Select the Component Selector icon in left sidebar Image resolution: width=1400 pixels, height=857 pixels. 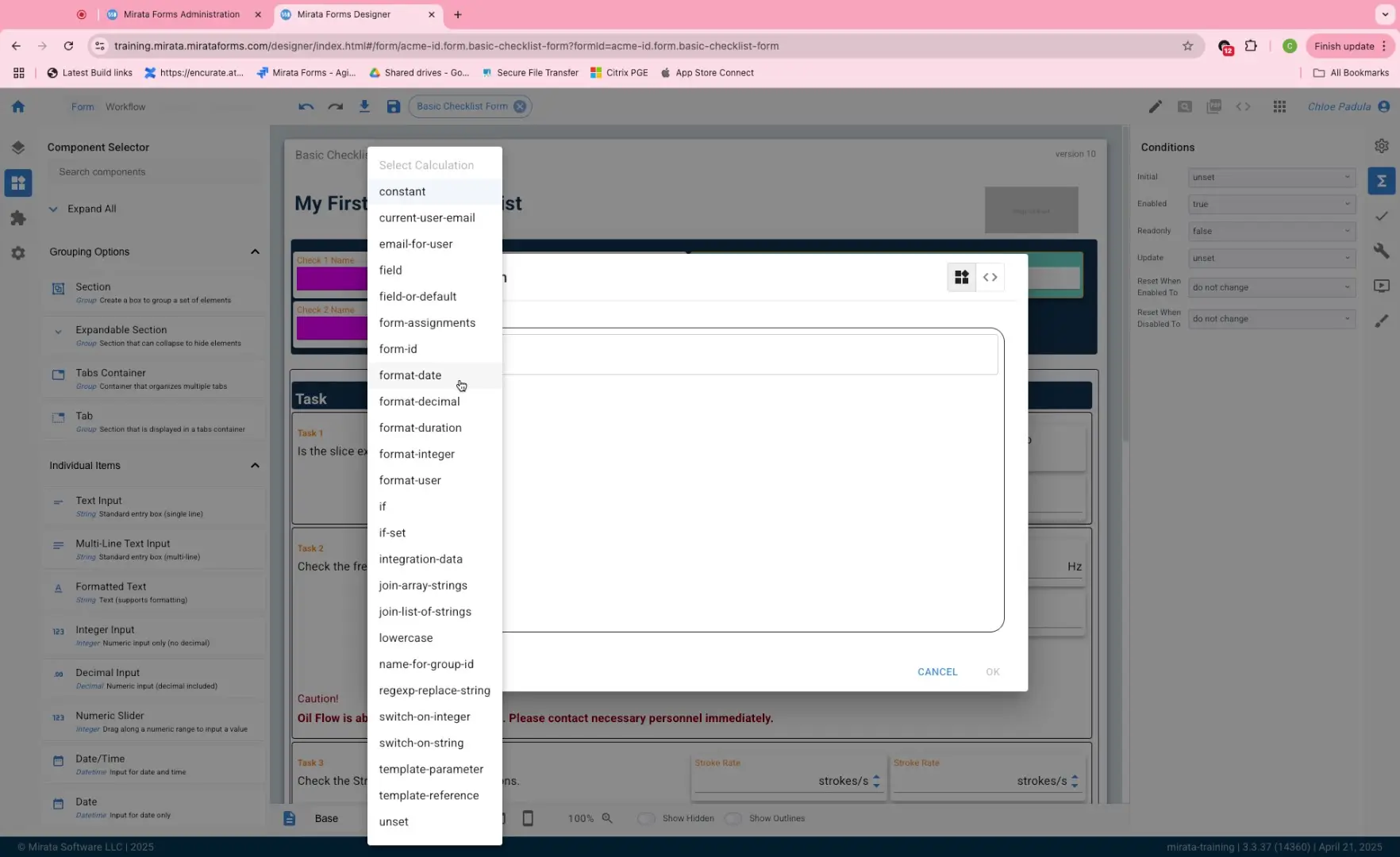(x=18, y=183)
